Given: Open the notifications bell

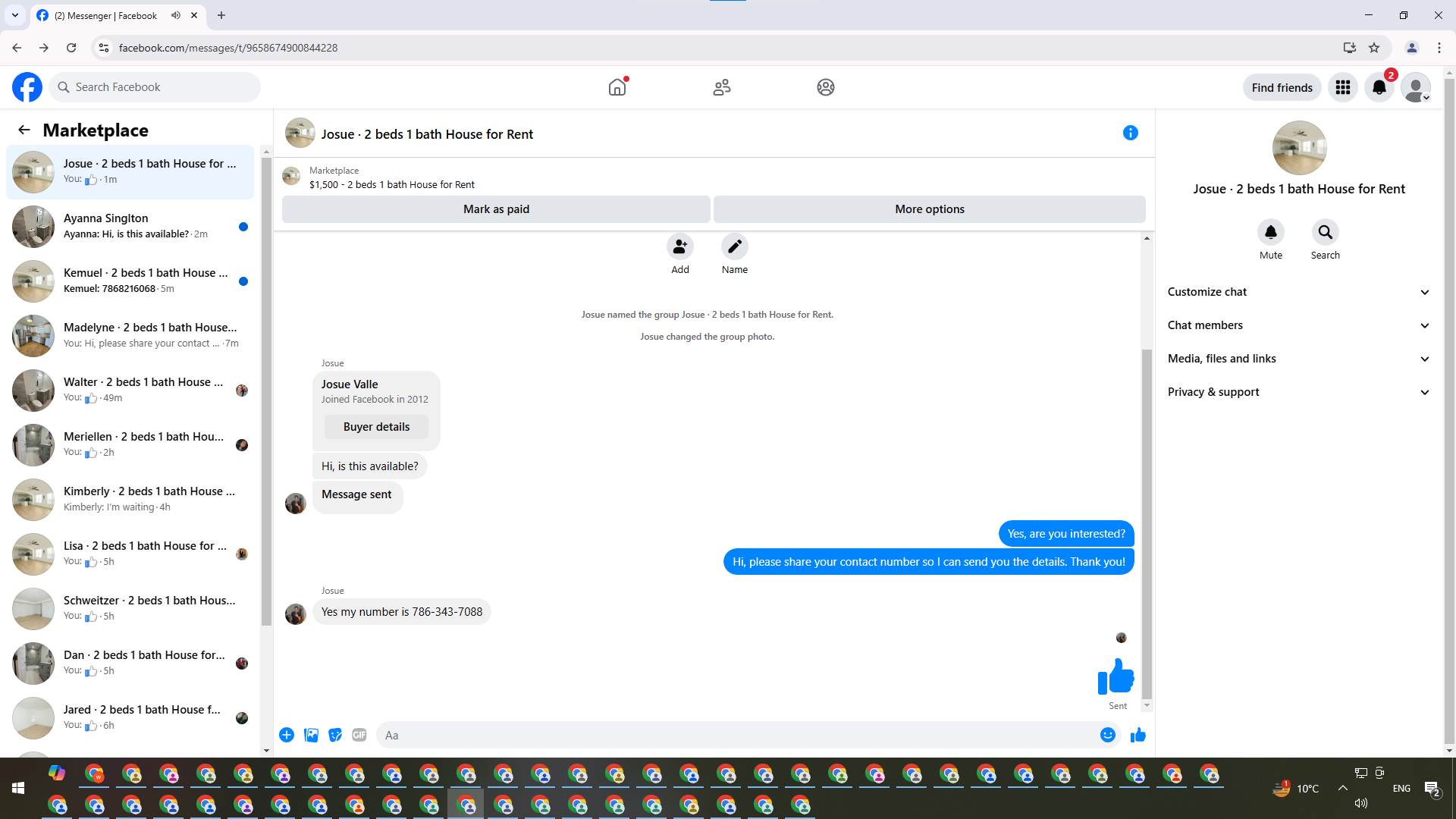Looking at the screenshot, I should point(1379,87).
